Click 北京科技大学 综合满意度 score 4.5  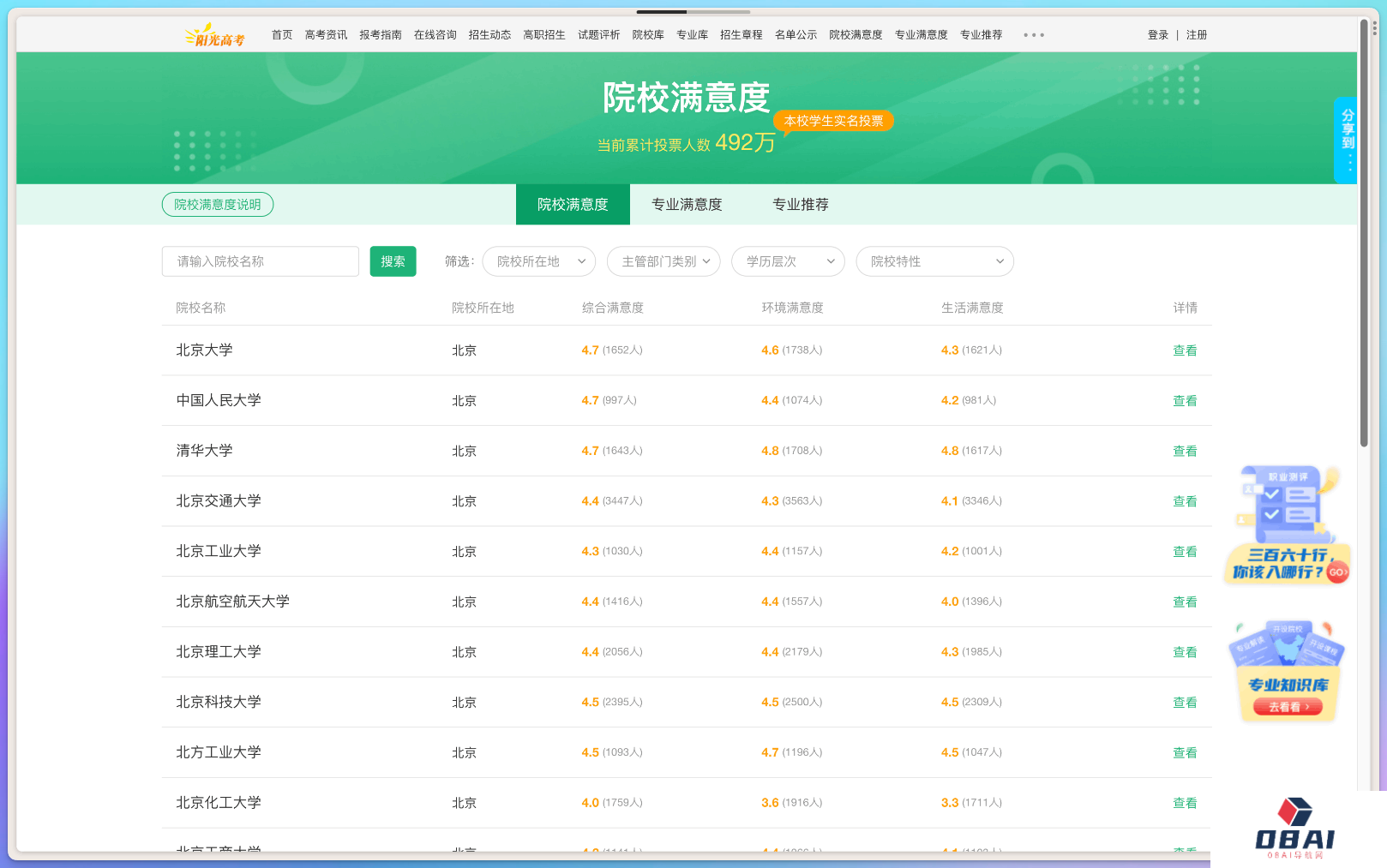[590, 702]
